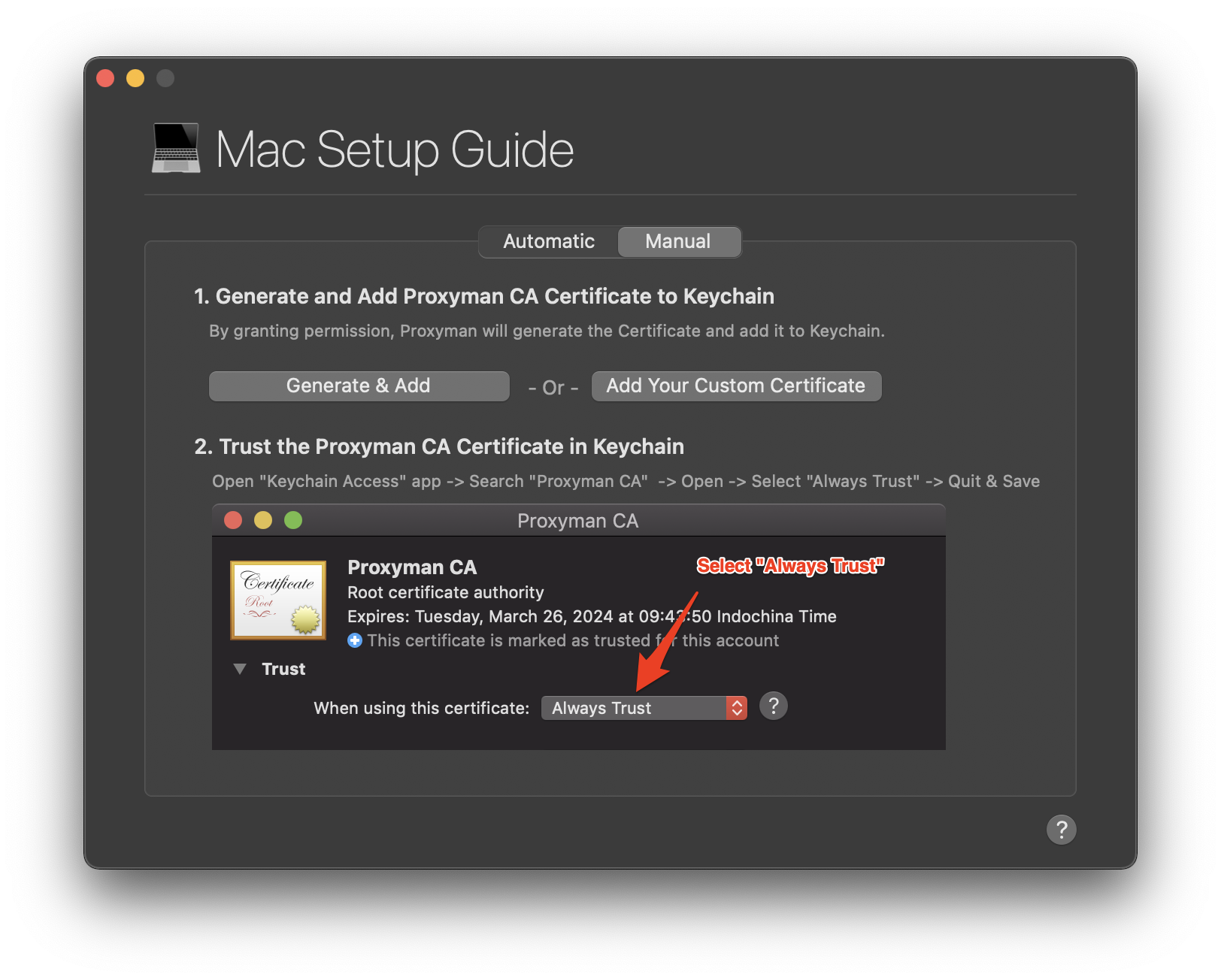
Task: Close the Mac Setup Guide window
Action: (106, 78)
